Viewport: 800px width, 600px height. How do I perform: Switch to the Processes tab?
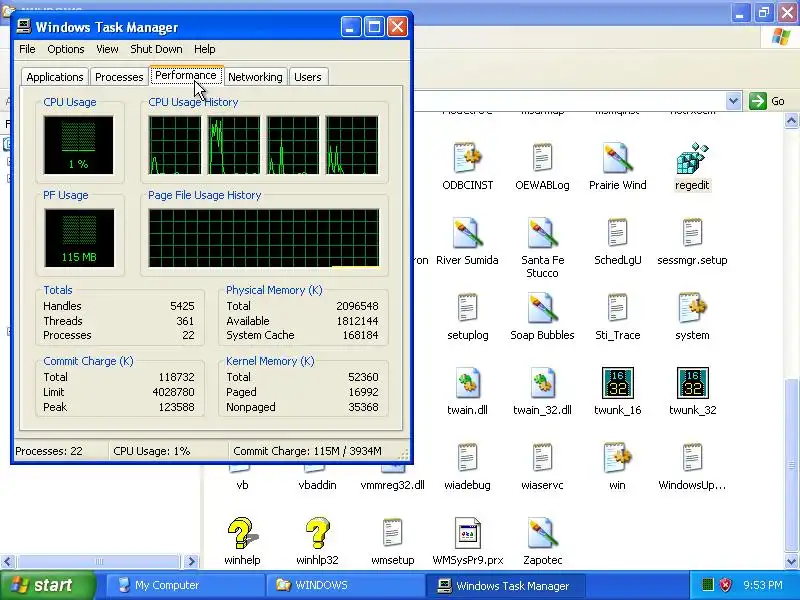click(x=119, y=77)
